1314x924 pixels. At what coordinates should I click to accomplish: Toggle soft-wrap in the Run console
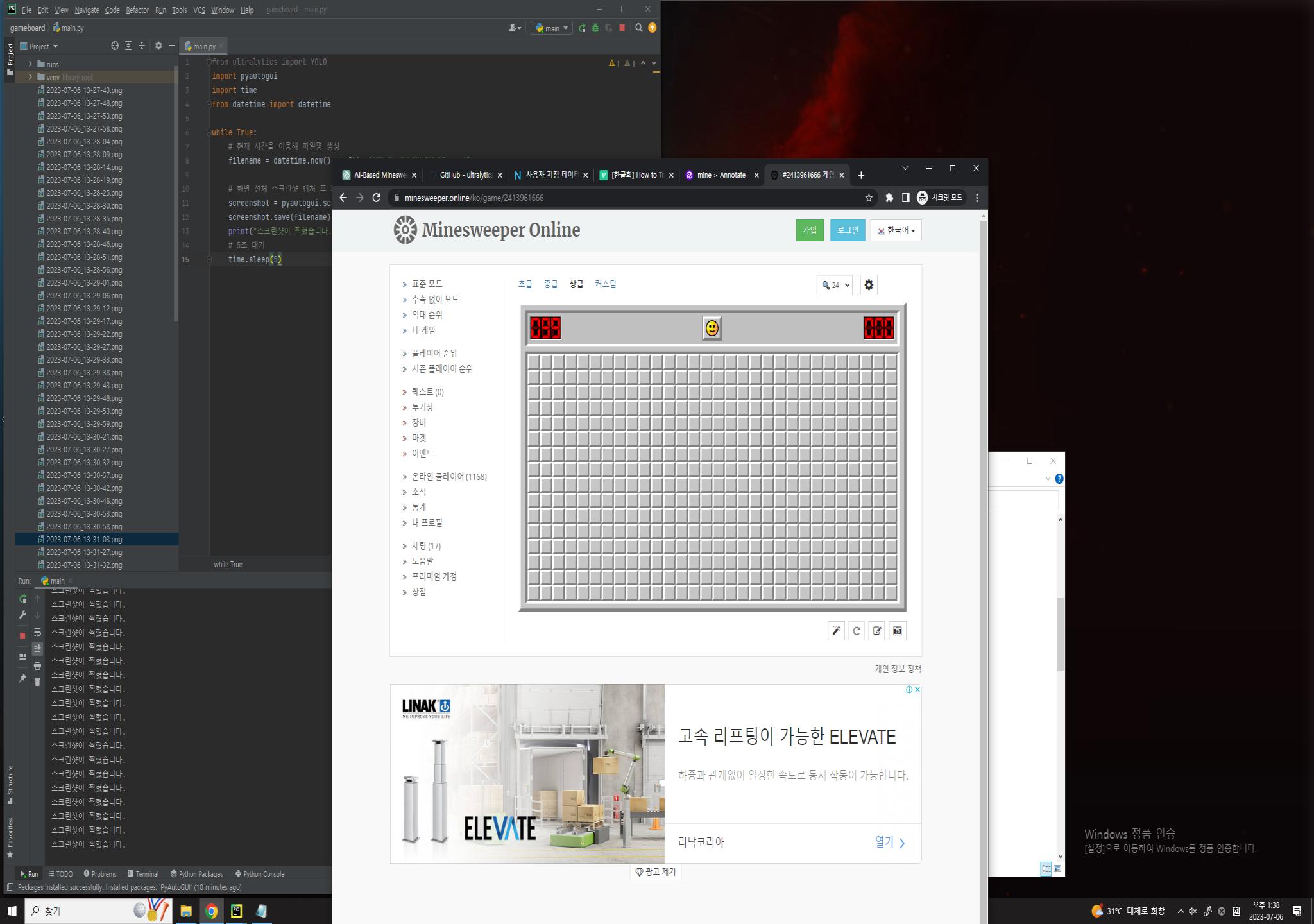point(37,632)
